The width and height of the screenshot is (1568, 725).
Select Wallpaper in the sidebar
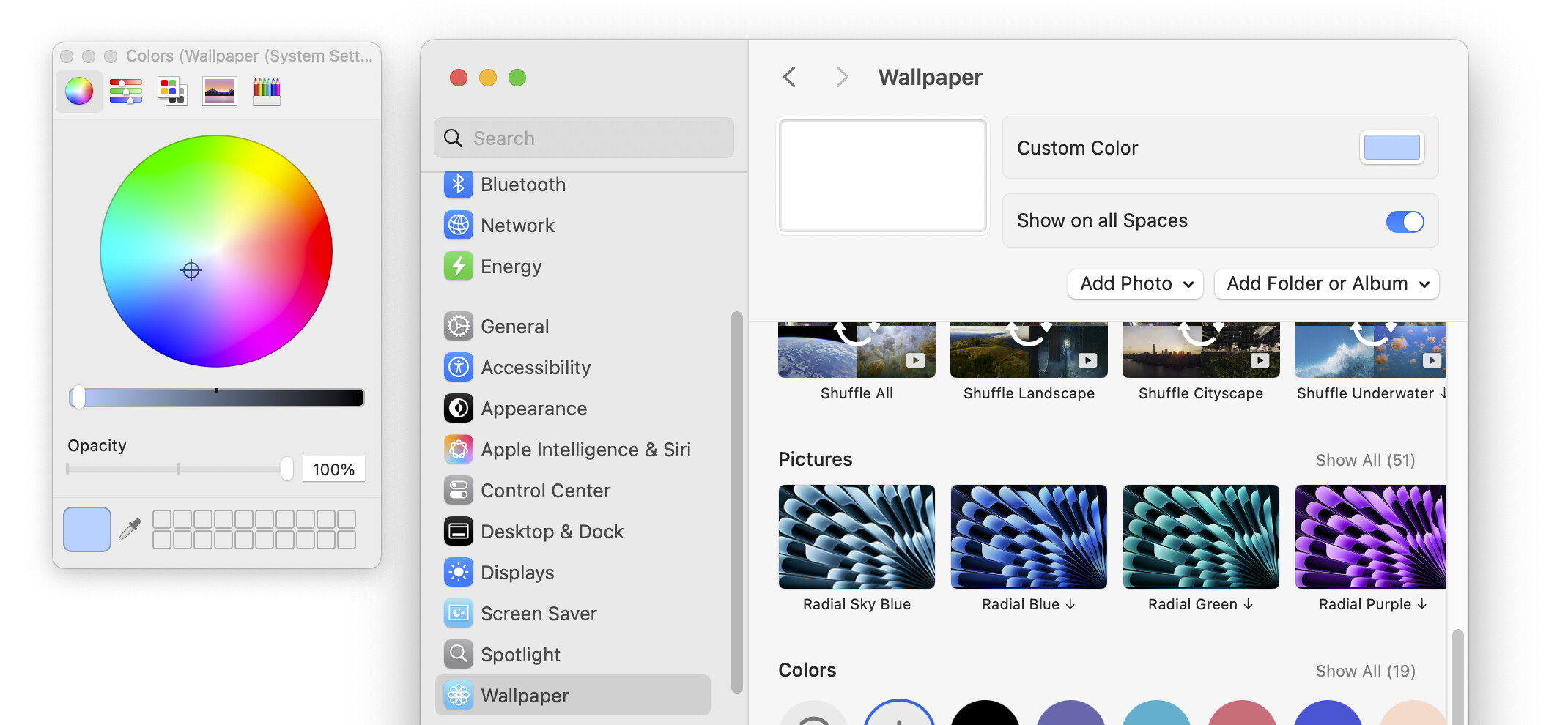coord(573,695)
